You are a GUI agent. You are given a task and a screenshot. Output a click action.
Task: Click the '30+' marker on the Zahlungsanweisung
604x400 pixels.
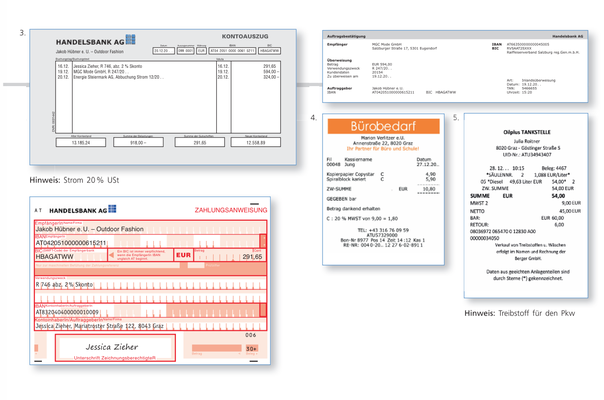coord(252,348)
